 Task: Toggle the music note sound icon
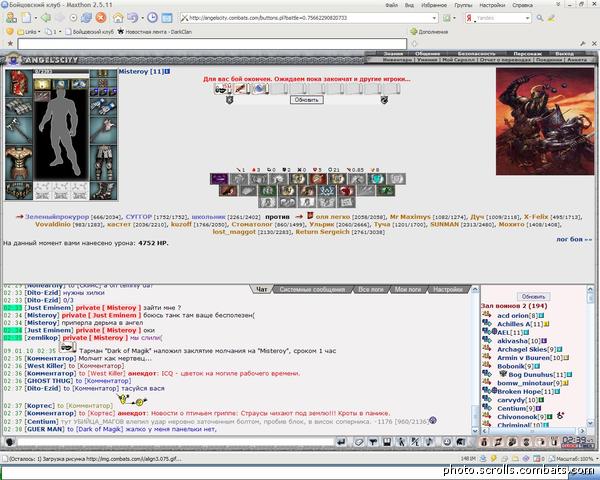tap(429, 442)
